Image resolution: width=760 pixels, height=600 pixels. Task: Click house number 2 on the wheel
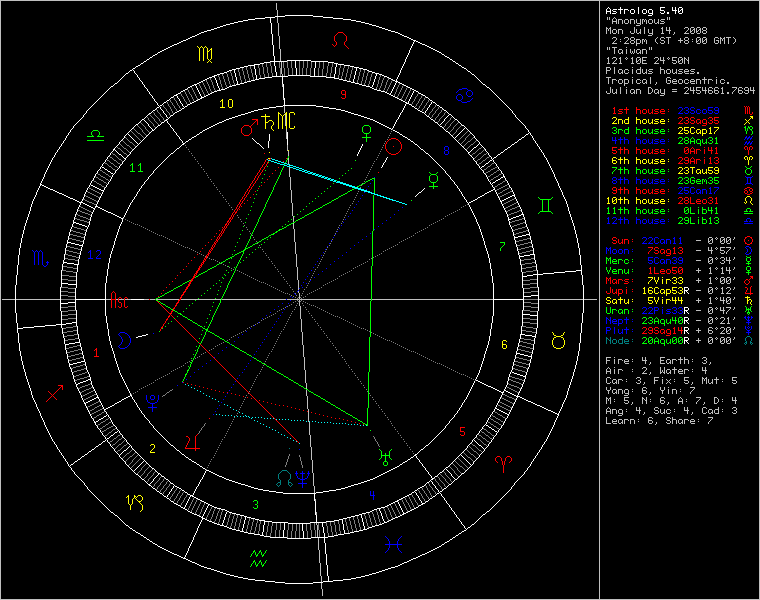coord(152,449)
